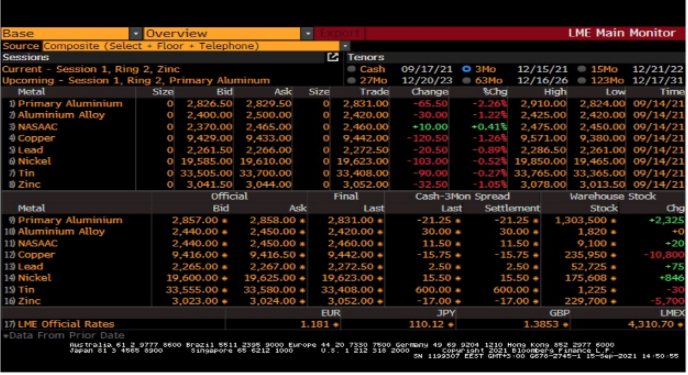Screen dimensions: 688x375
Task: Click the Export button
Action: click(340, 33)
